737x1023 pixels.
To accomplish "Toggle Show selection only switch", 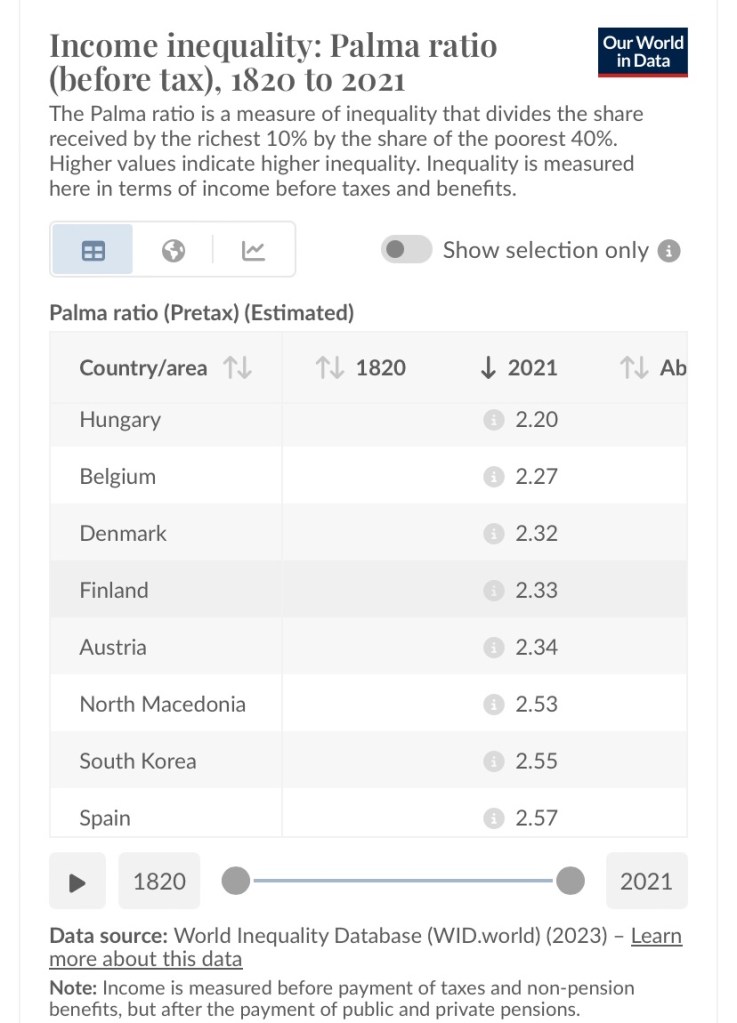I will (x=406, y=250).
